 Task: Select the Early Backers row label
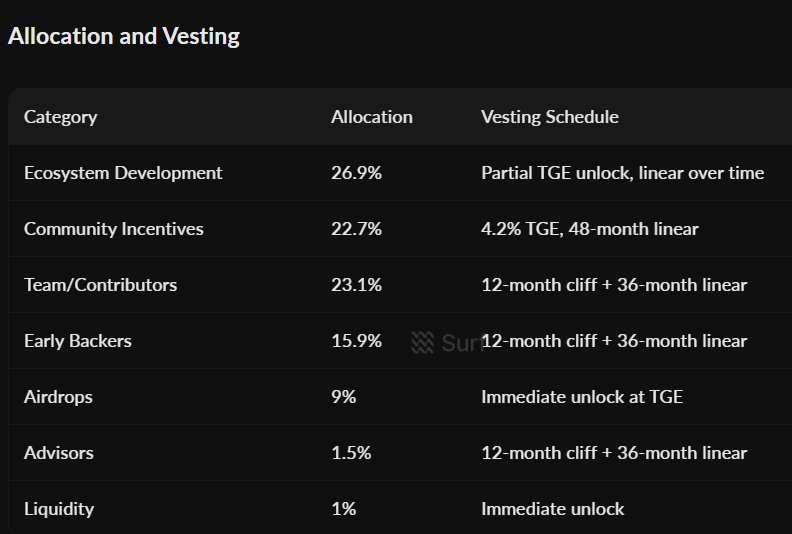click(77, 341)
